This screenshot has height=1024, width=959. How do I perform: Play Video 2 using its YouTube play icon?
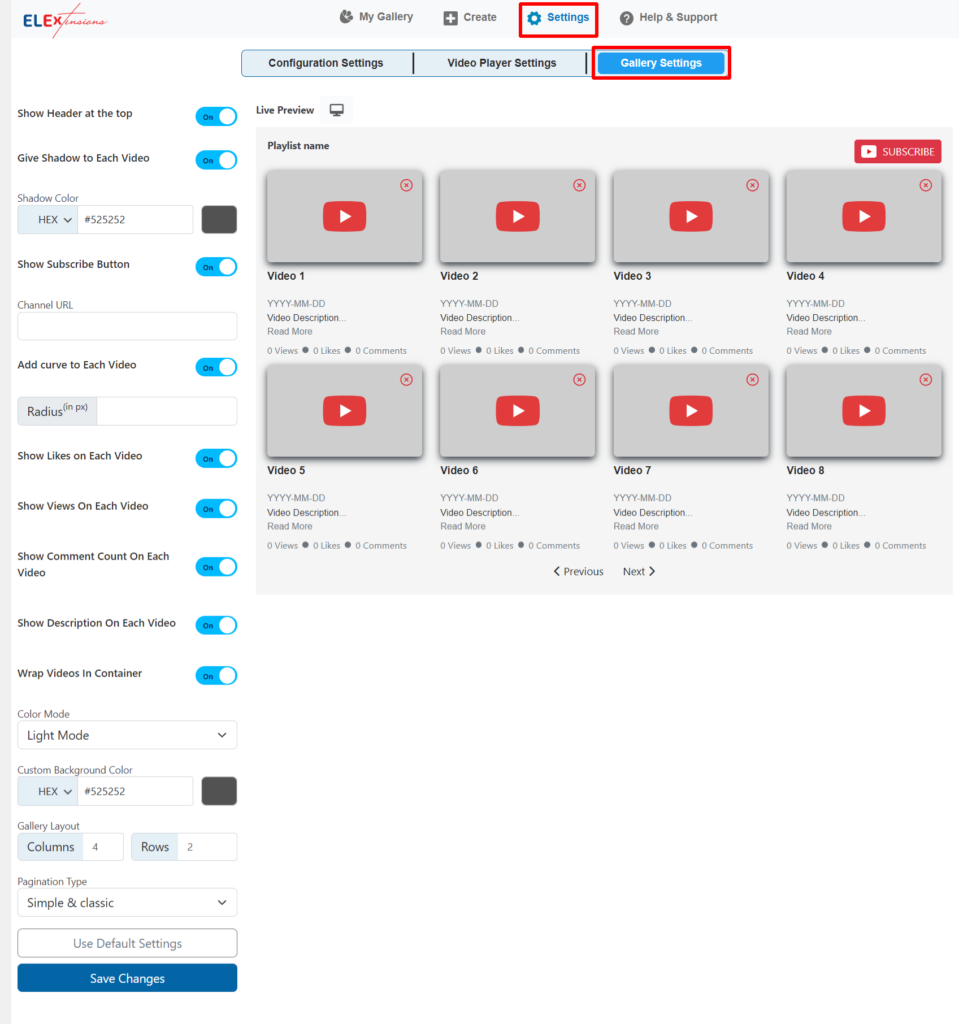pyautogui.click(x=517, y=217)
